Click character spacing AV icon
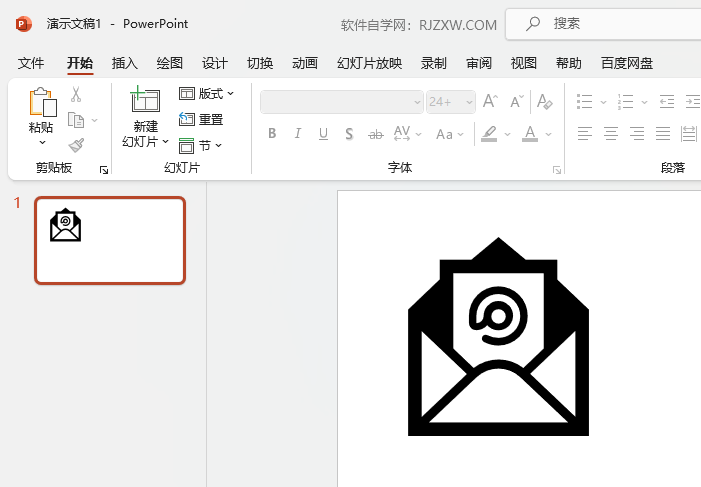 402,133
